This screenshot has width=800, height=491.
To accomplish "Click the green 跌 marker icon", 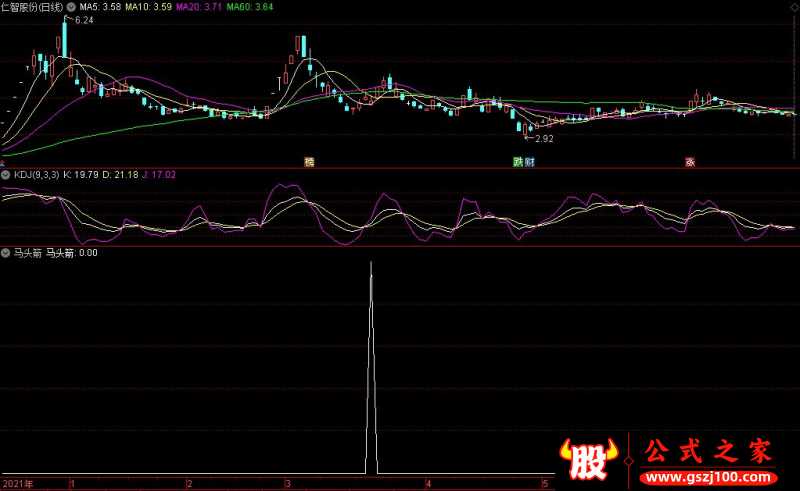I will (x=518, y=161).
